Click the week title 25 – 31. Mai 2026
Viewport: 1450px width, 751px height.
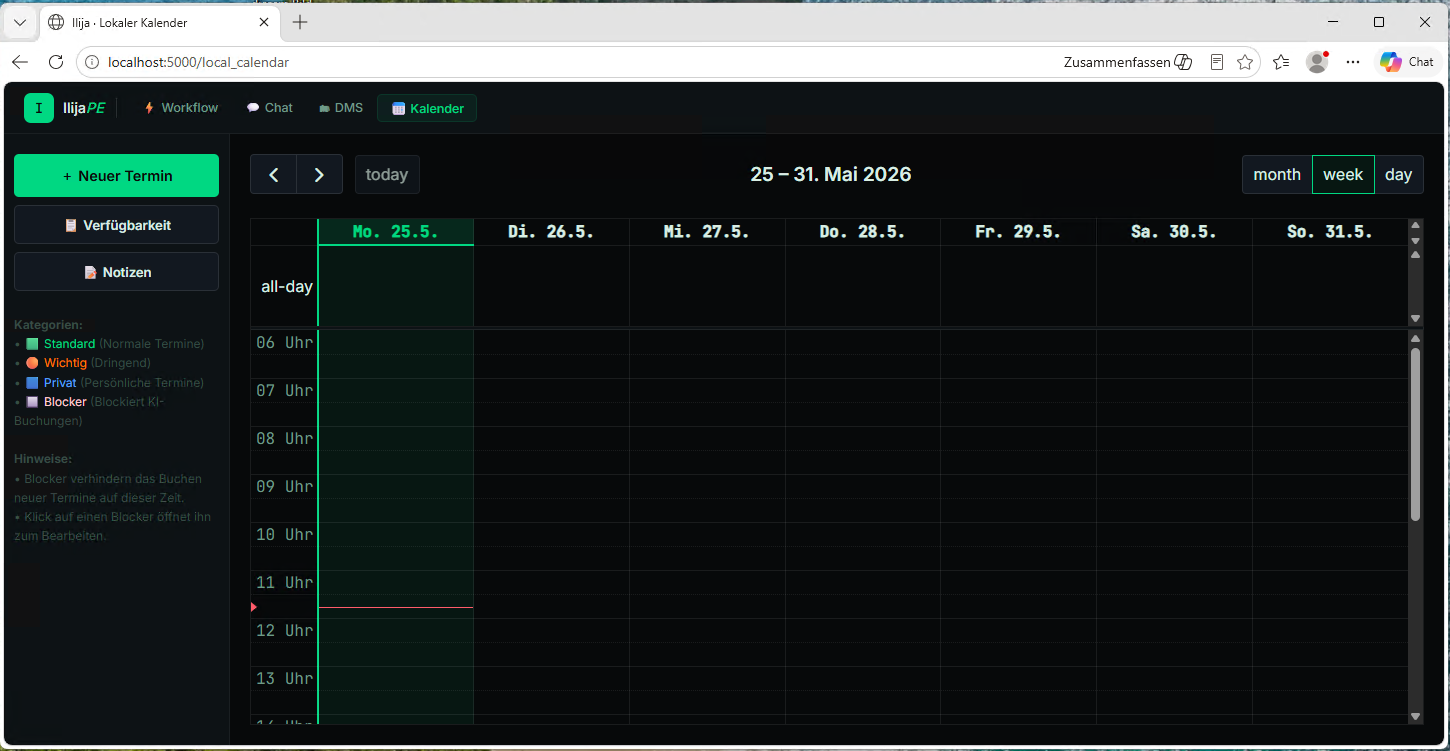[831, 174]
